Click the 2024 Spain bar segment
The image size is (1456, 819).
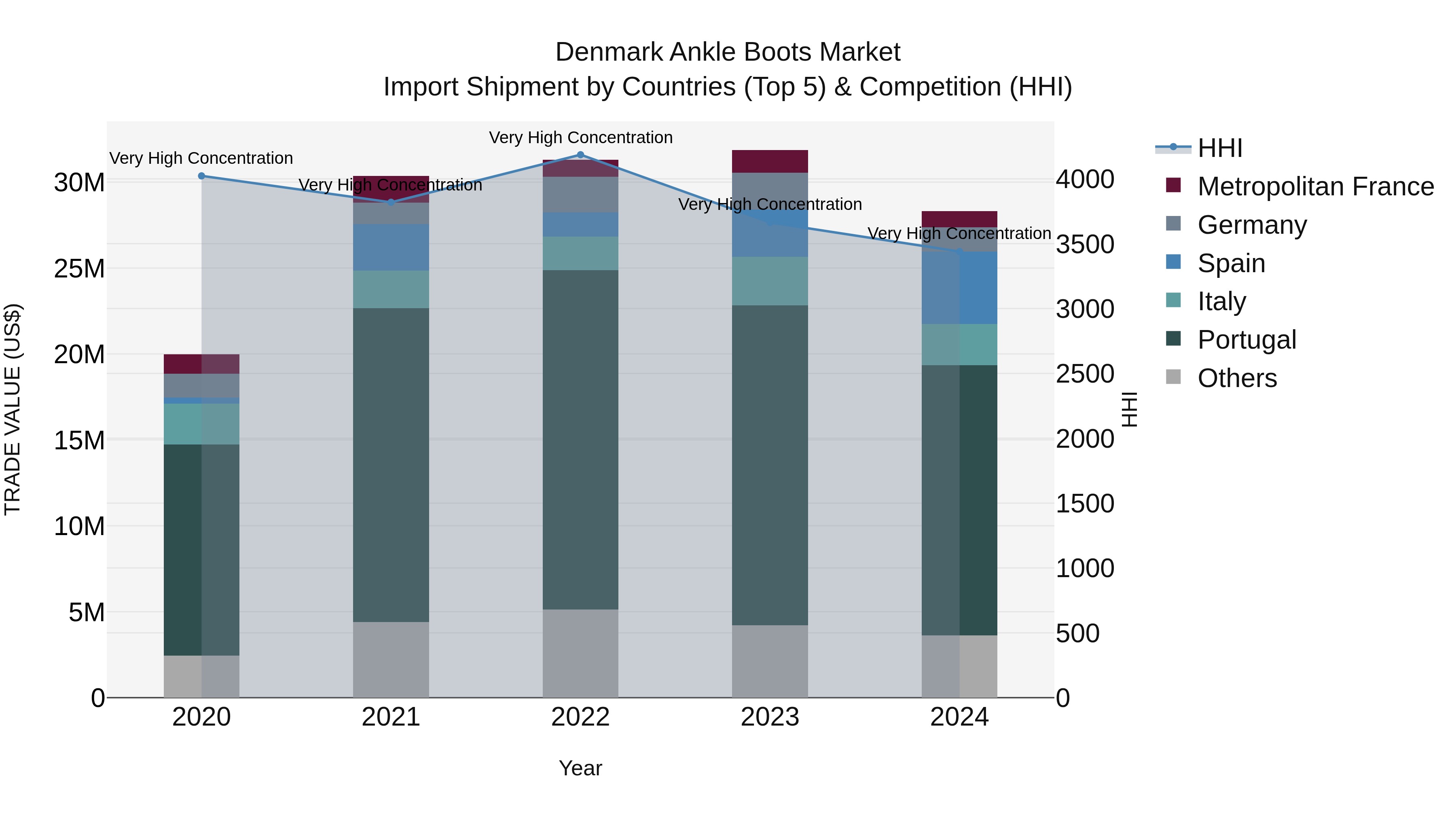959,288
